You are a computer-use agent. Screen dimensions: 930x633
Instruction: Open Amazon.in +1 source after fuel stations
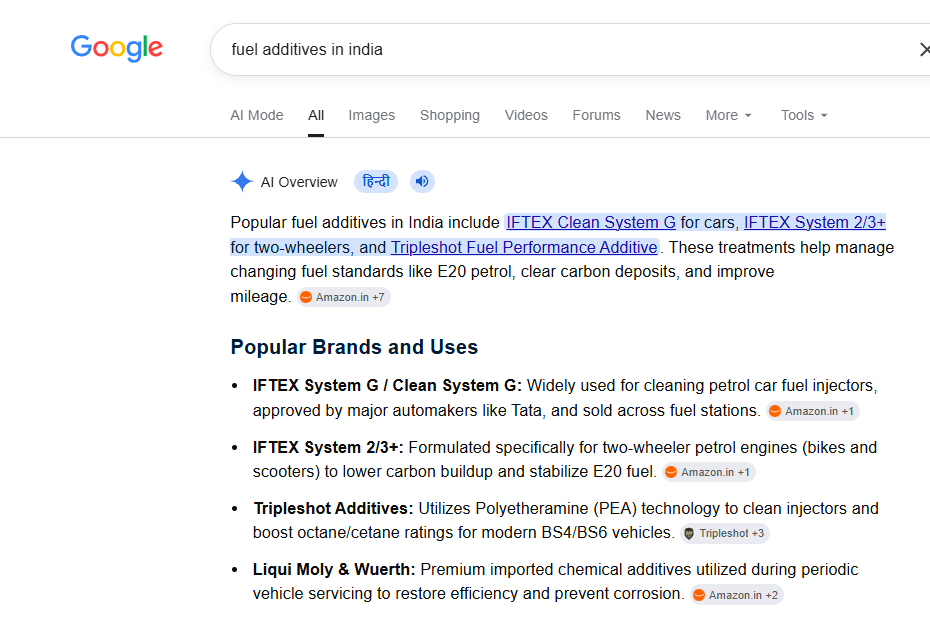click(813, 411)
